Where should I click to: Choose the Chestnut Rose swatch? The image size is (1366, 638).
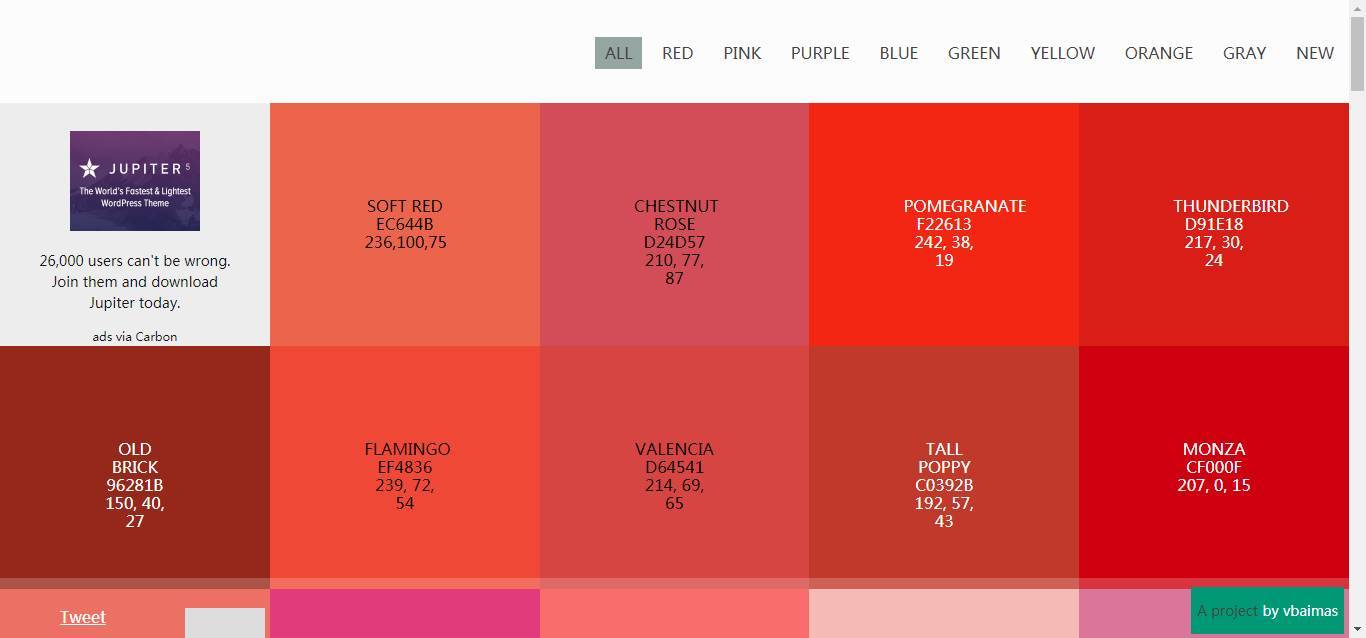(x=674, y=224)
